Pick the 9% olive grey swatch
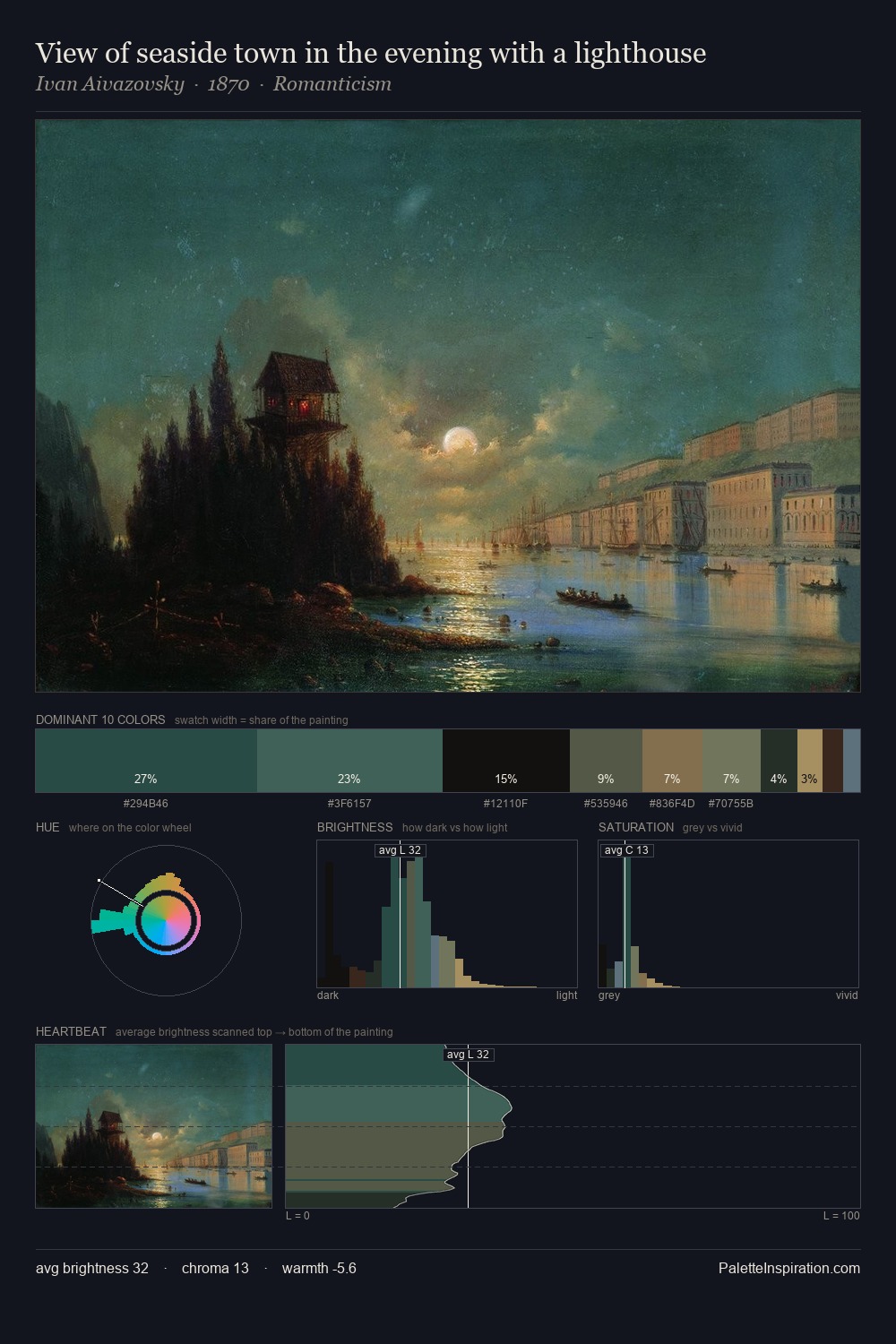Viewport: 896px width, 1344px height. click(606, 761)
